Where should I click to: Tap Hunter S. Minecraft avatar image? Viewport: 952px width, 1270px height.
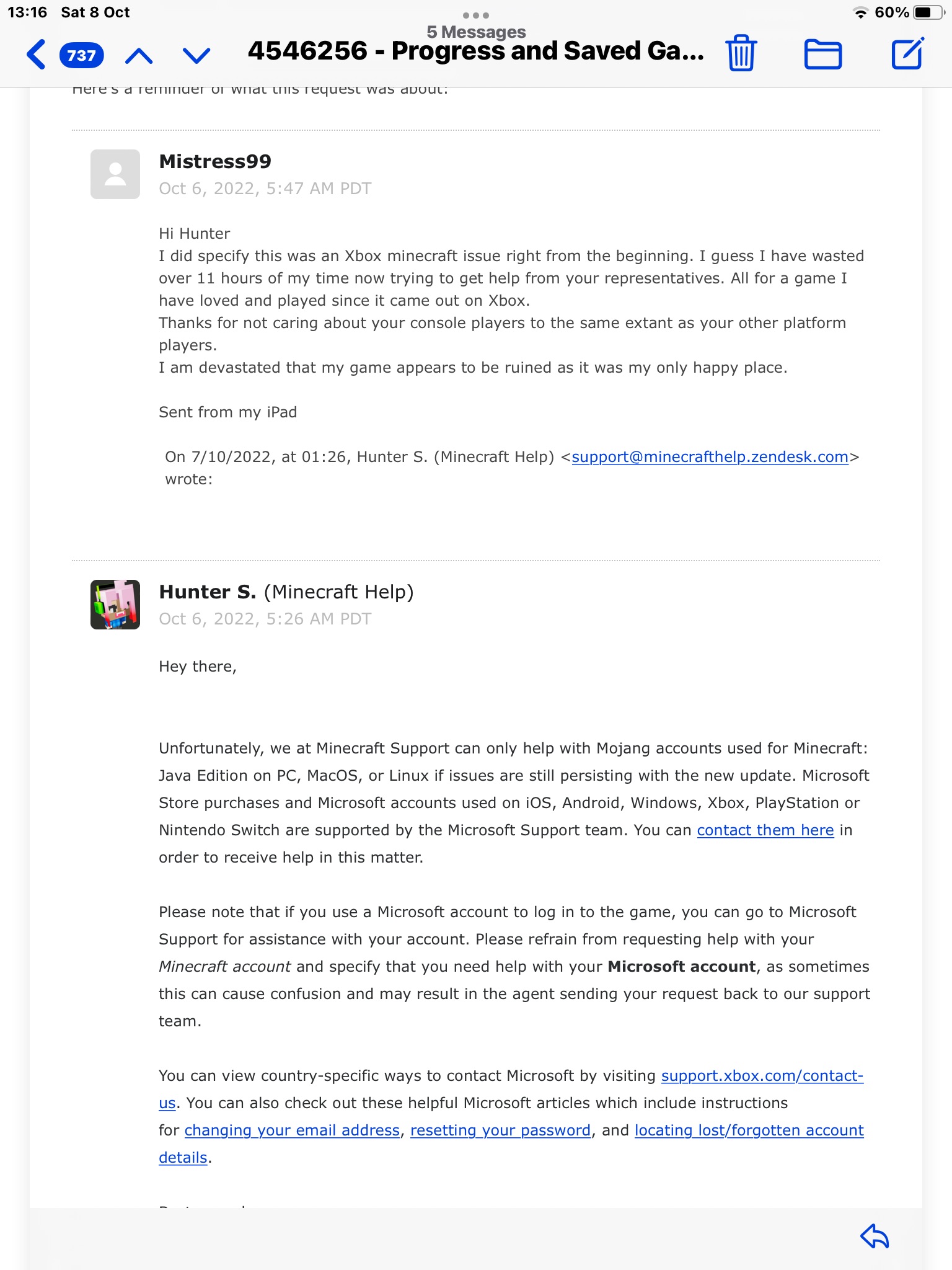click(x=115, y=605)
